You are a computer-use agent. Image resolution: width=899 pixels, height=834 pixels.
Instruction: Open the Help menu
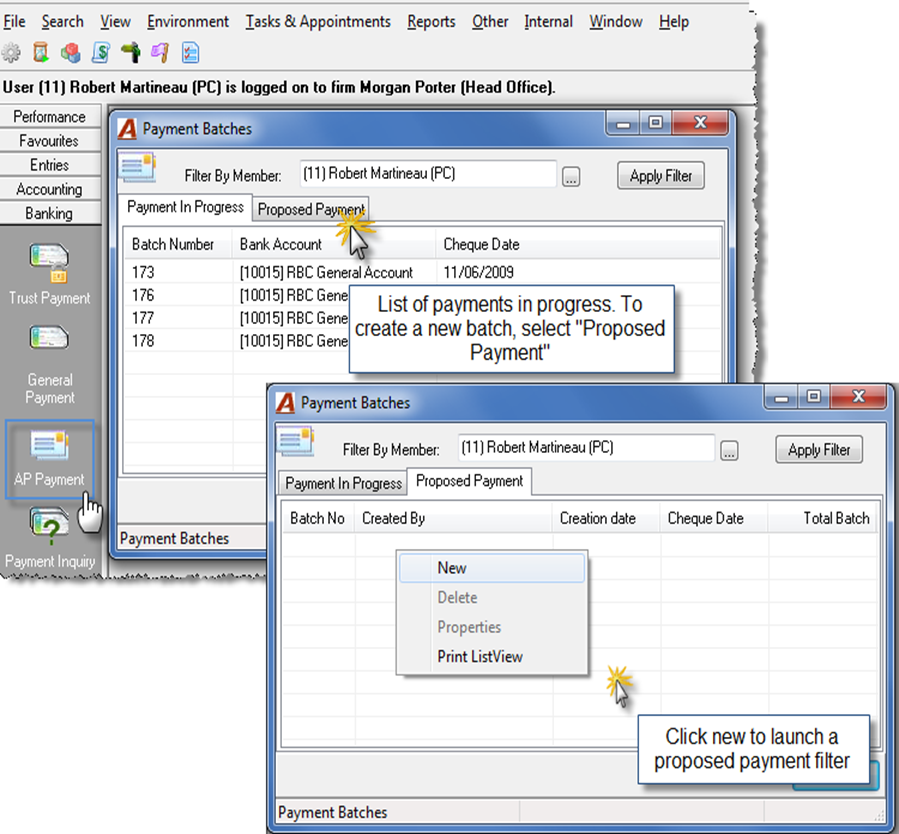(674, 22)
